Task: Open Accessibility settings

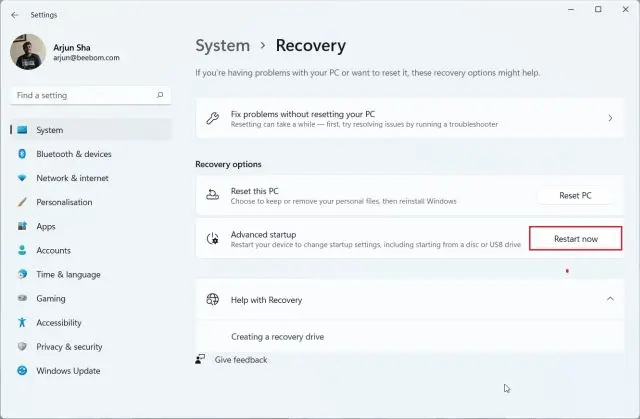Action: (x=91, y=322)
